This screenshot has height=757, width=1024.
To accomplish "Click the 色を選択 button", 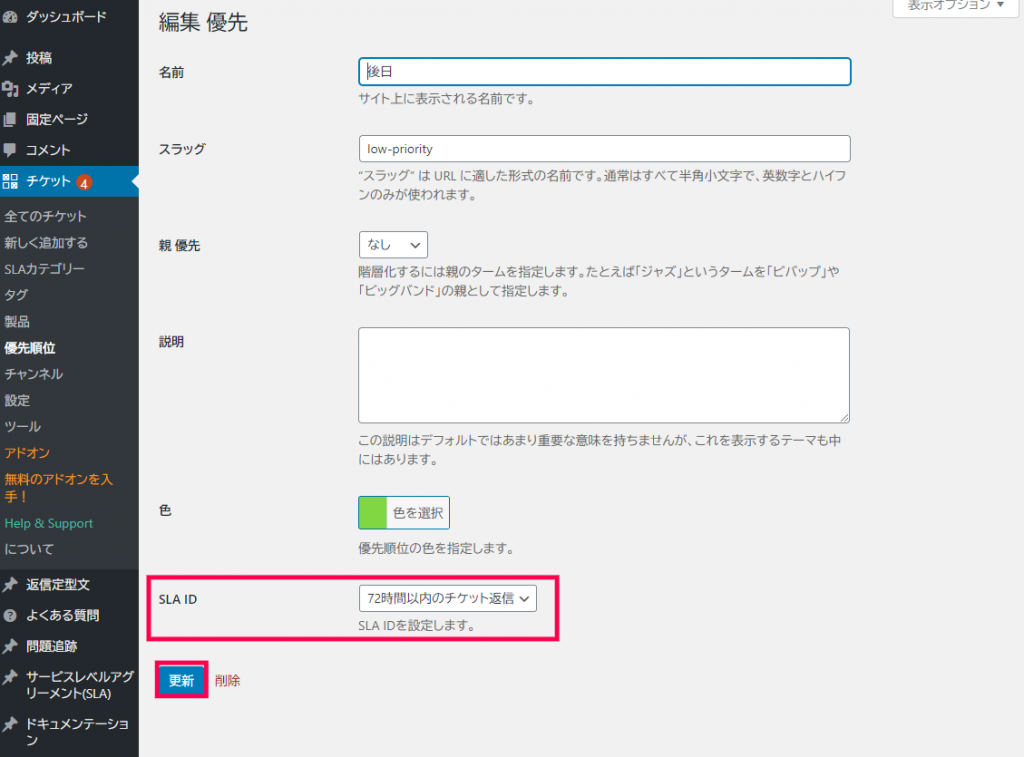I will coord(418,513).
